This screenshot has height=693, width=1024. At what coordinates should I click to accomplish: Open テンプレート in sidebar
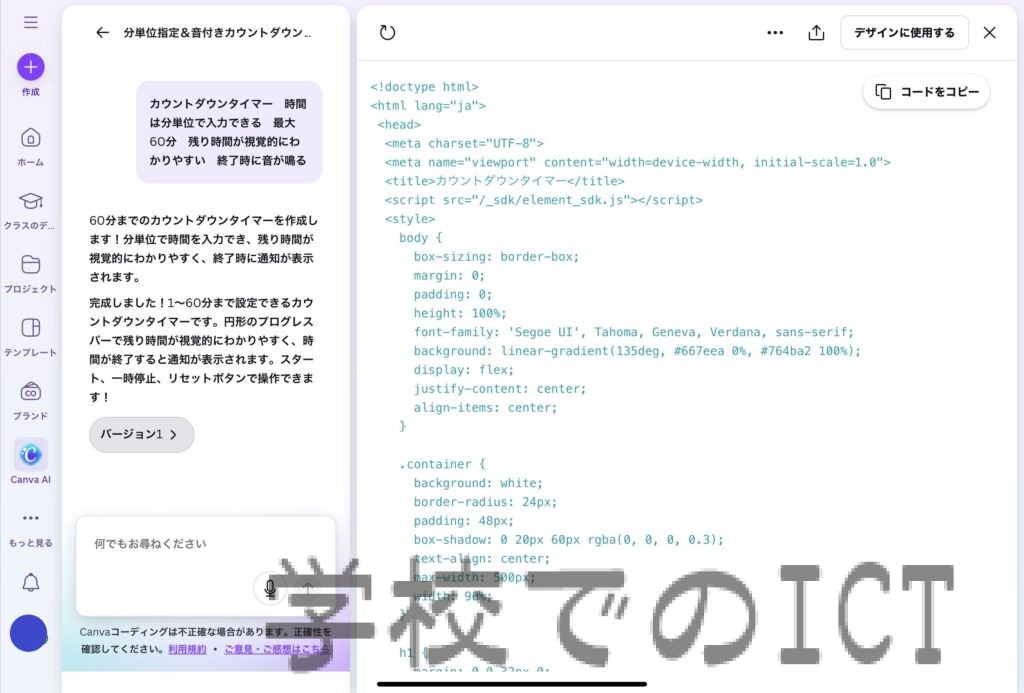(31, 329)
